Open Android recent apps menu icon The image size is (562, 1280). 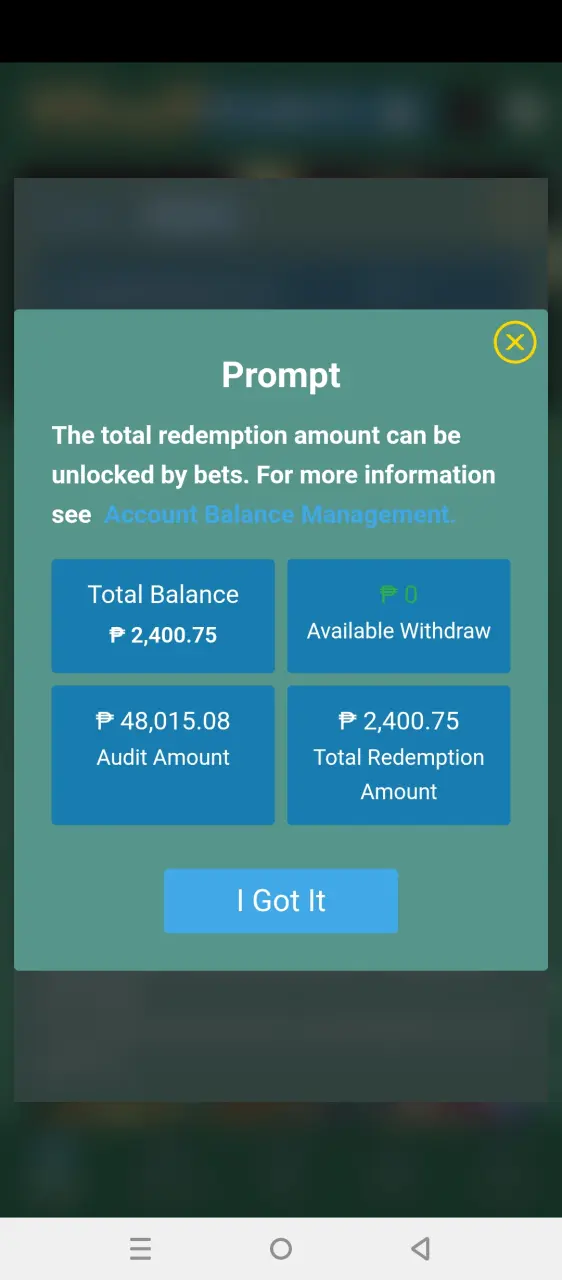coord(140,1248)
